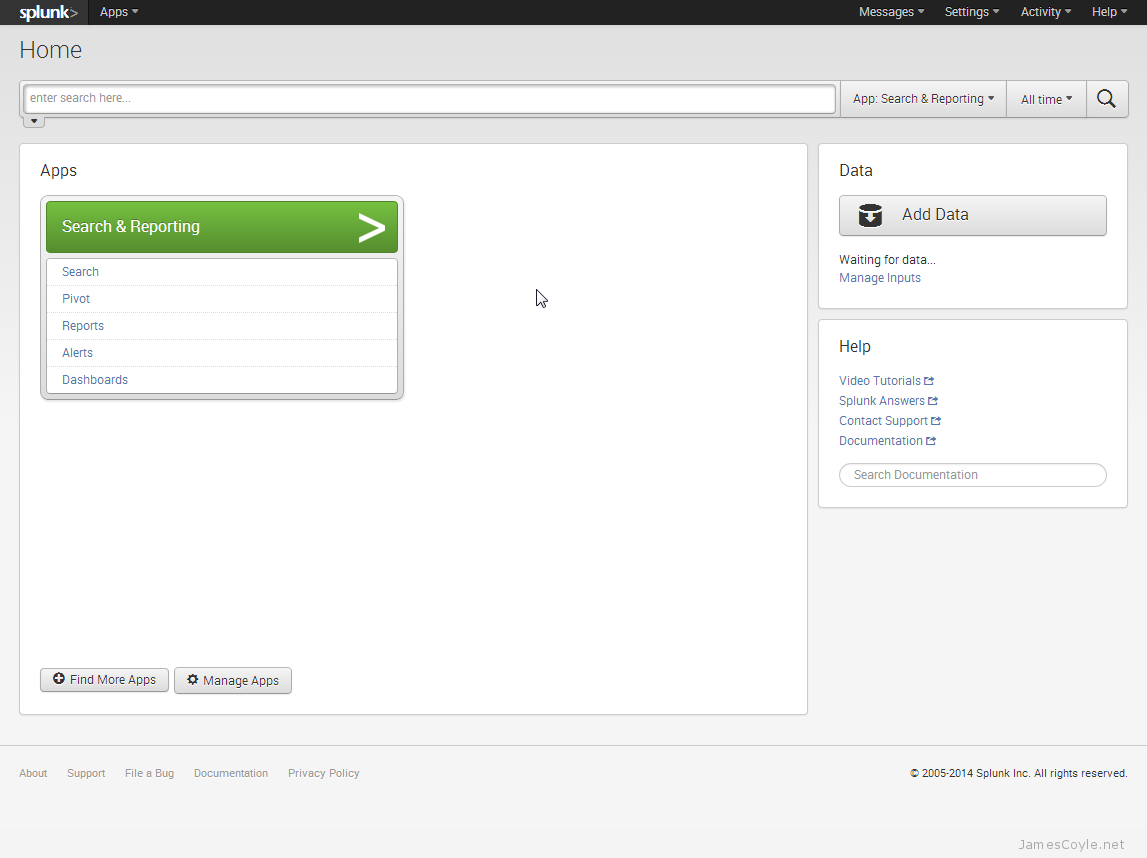
Task: Click the Home page heading
Action: point(50,50)
